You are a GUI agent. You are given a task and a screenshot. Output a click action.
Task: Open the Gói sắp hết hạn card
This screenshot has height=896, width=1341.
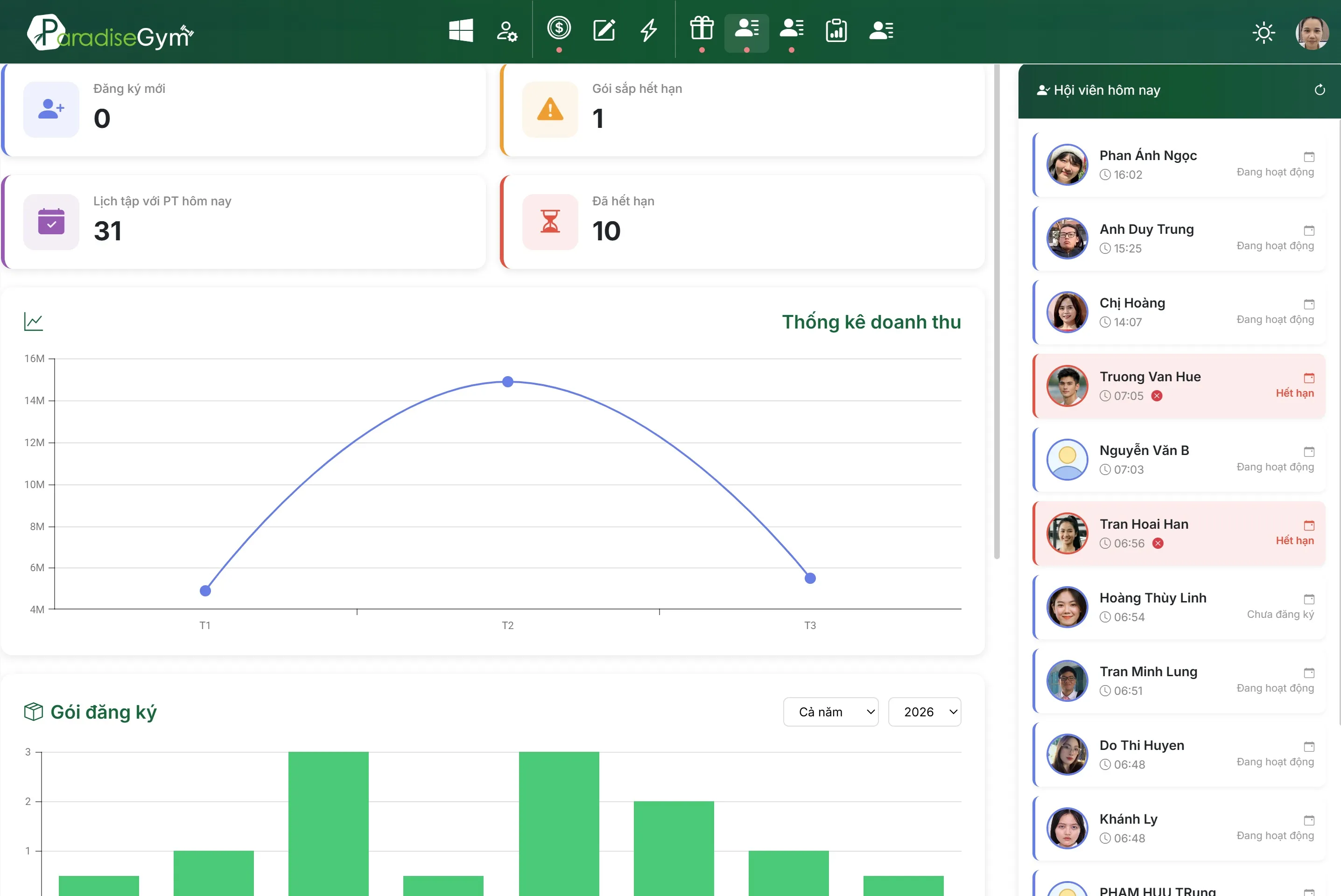tap(742, 109)
